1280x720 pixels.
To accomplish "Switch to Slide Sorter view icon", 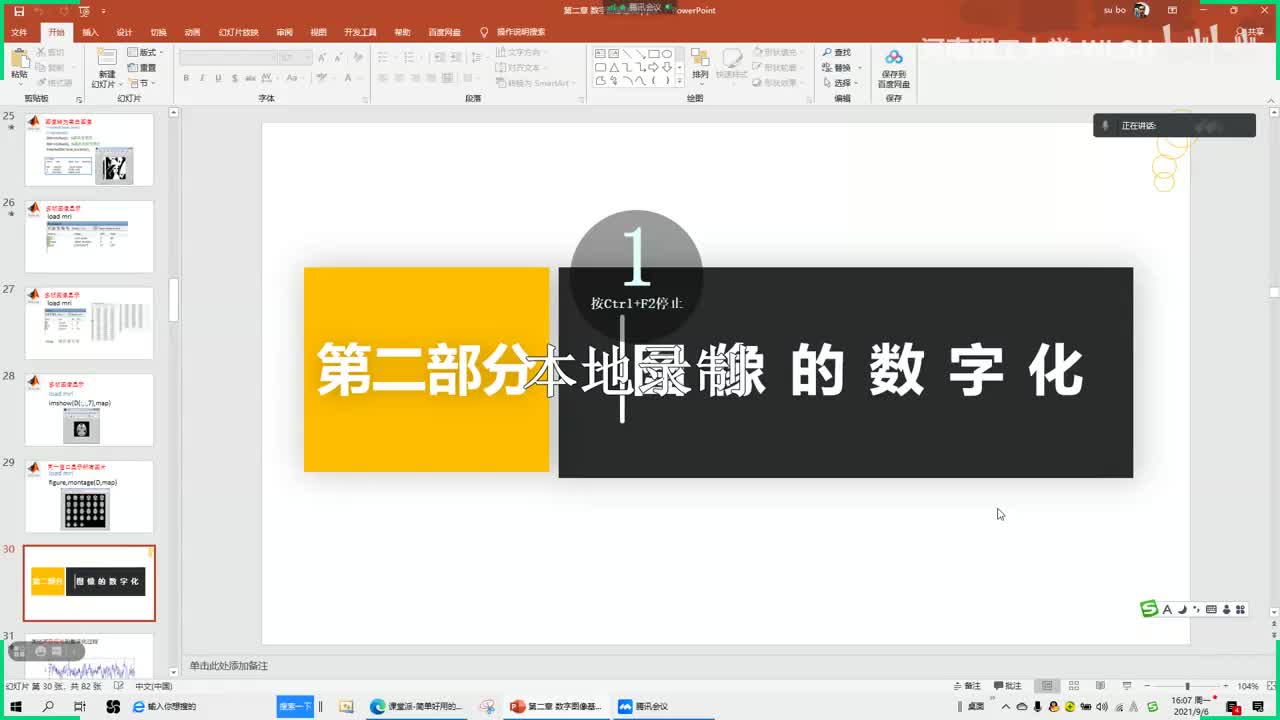I will tap(1074, 686).
